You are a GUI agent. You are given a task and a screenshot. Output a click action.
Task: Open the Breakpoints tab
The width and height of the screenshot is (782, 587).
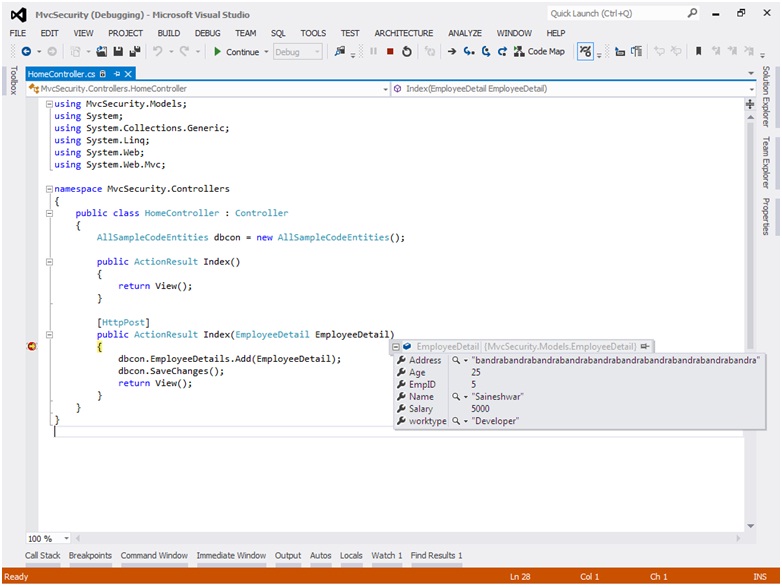pyautogui.click(x=90, y=556)
